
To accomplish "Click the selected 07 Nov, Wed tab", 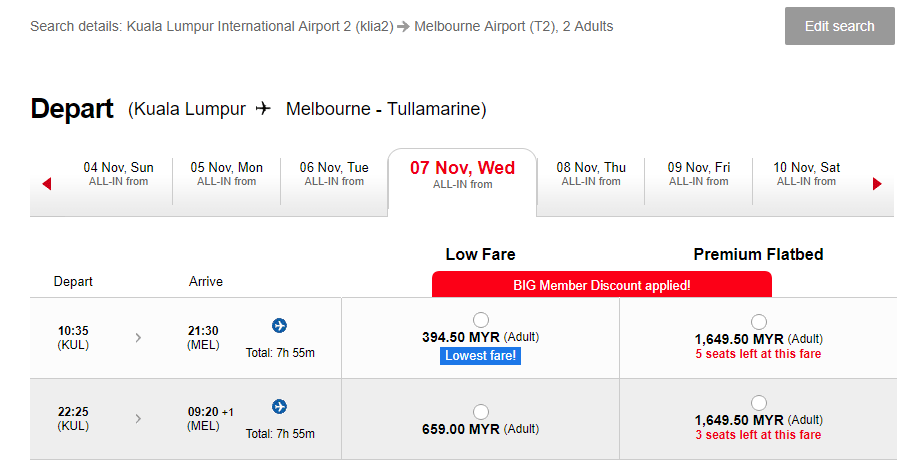I will tap(462, 174).
